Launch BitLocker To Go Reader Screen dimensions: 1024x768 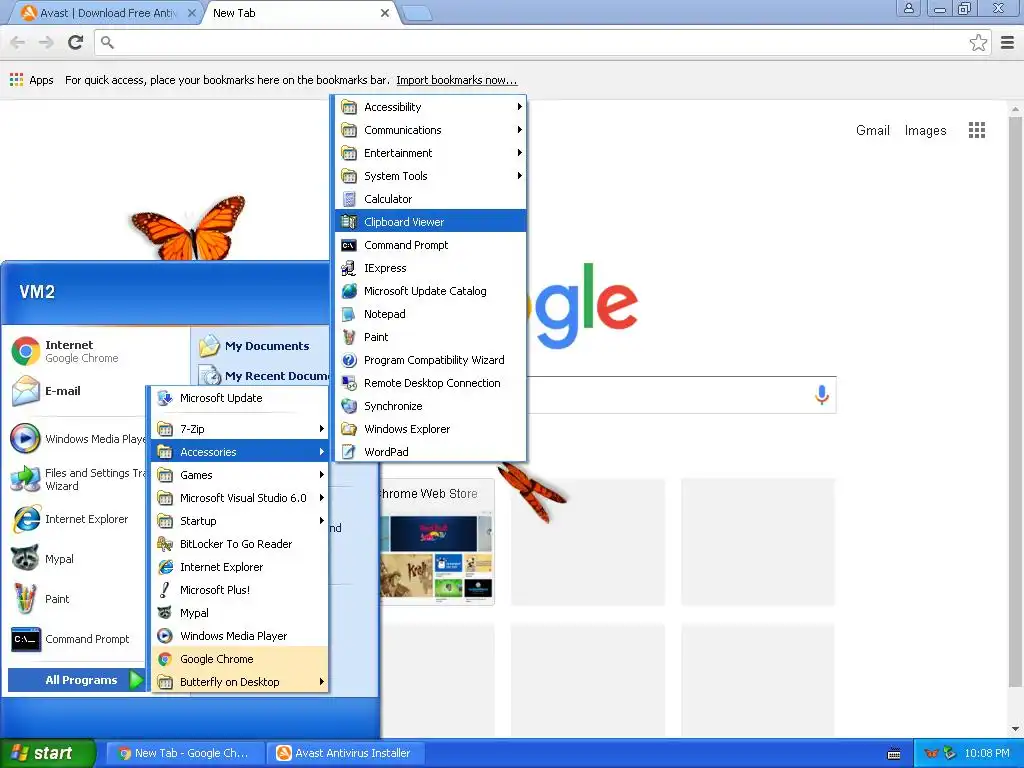[240, 544]
